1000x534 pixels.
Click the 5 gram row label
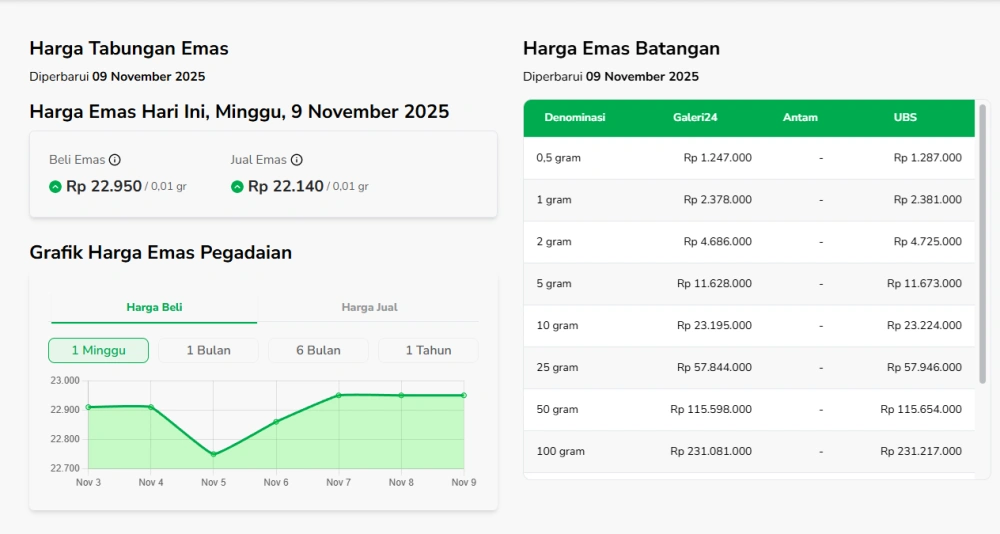coord(554,284)
